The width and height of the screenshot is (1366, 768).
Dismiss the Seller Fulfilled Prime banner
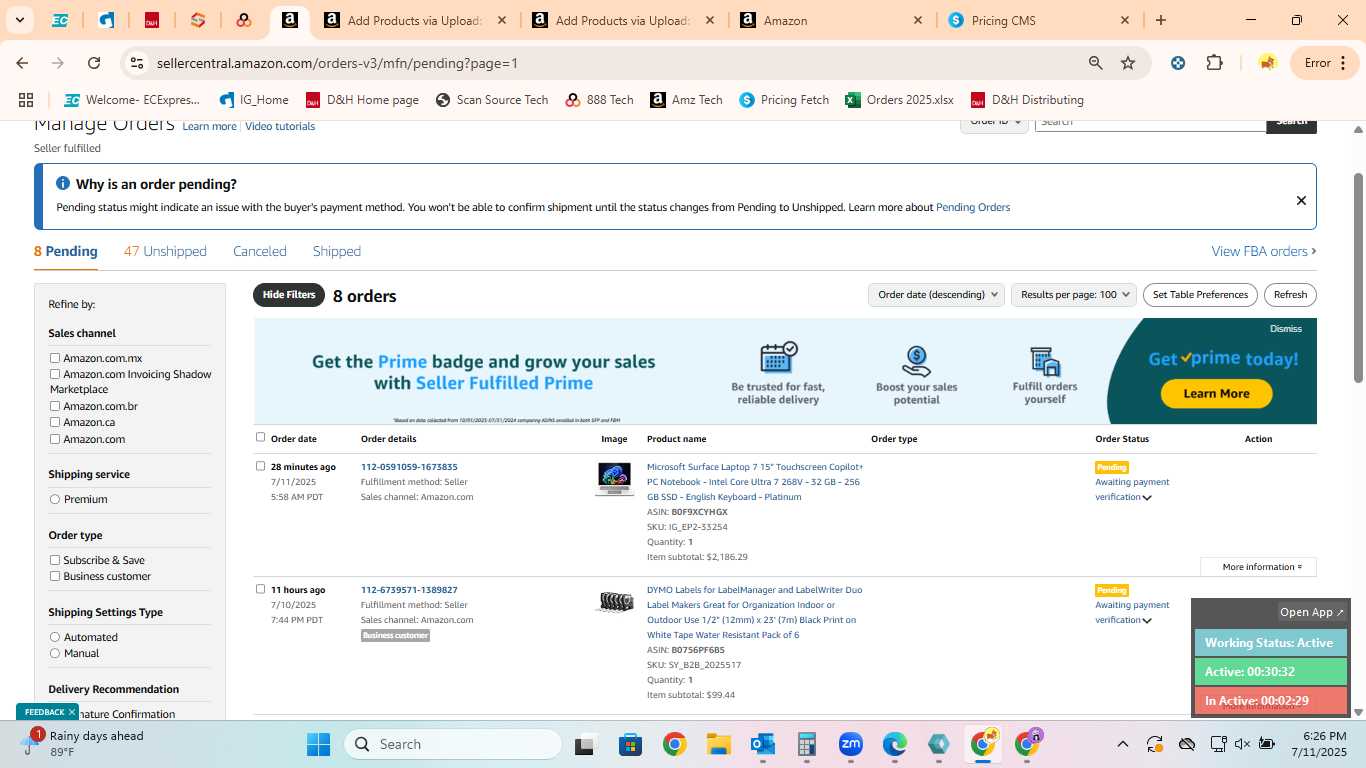pos(1286,328)
